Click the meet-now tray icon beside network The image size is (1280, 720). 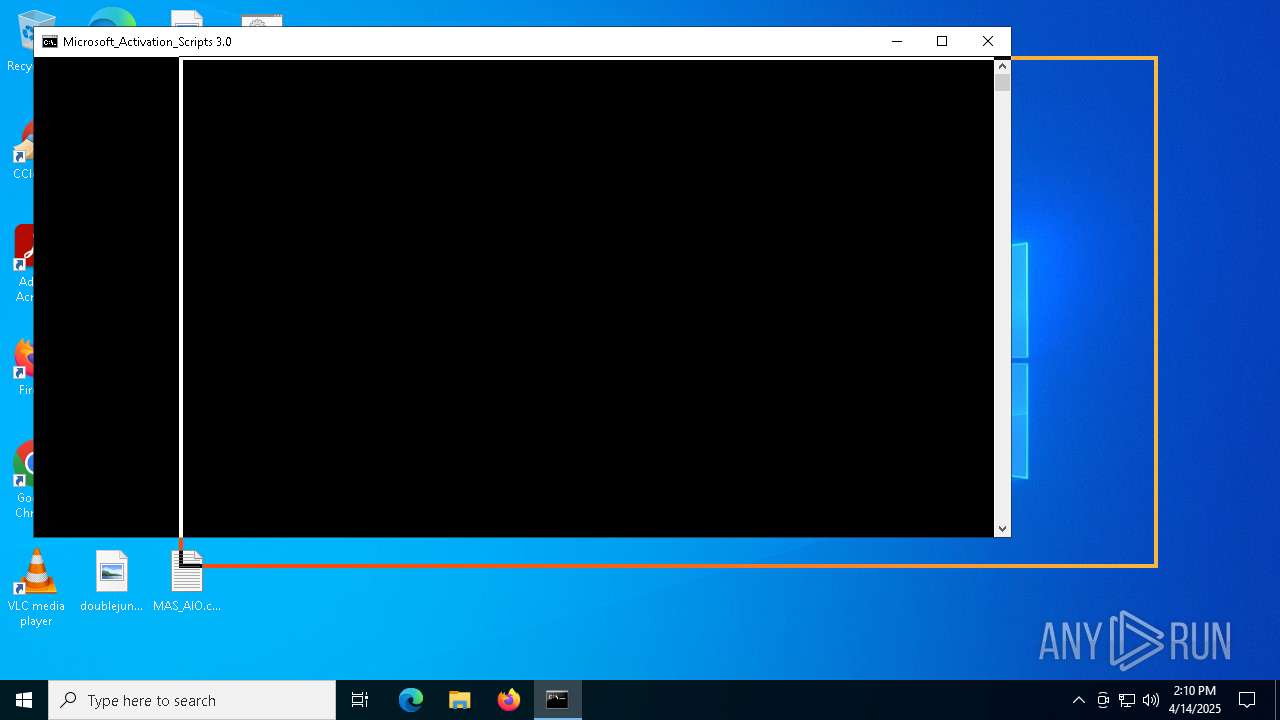pos(1103,700)
